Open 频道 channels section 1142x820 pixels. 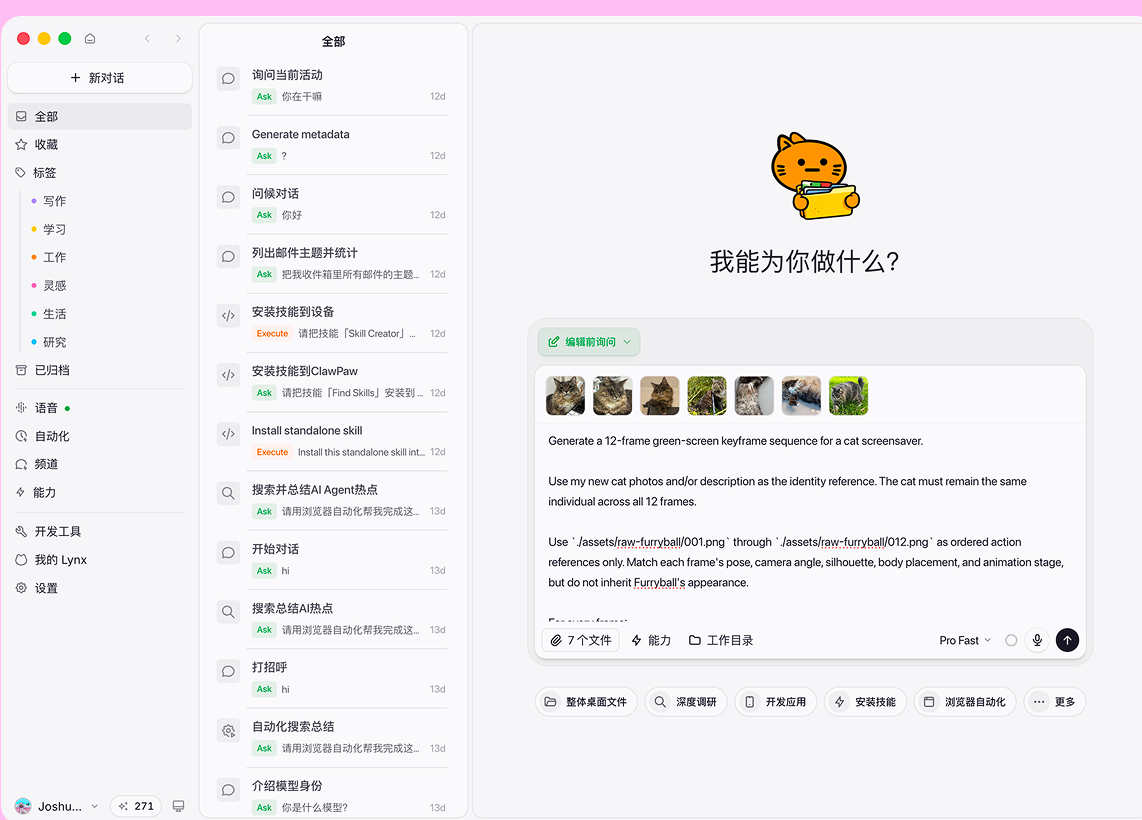tap(100, 464)
